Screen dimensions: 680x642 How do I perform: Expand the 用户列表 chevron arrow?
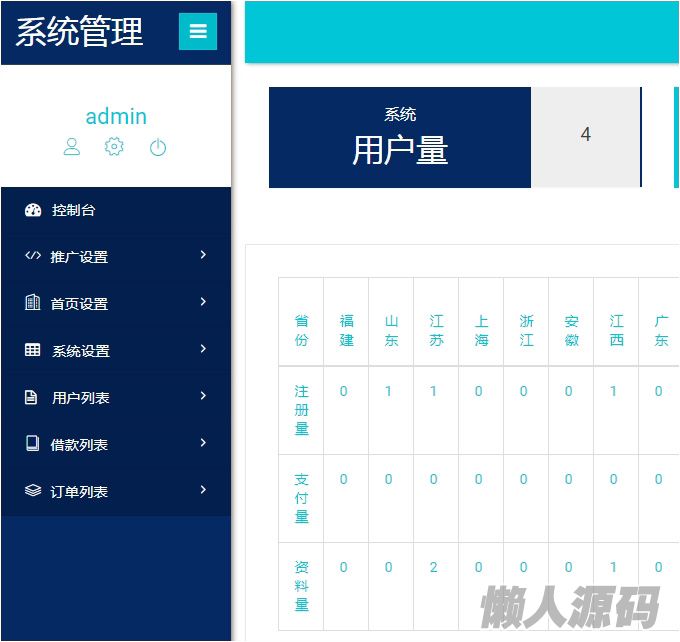(203, 395)
